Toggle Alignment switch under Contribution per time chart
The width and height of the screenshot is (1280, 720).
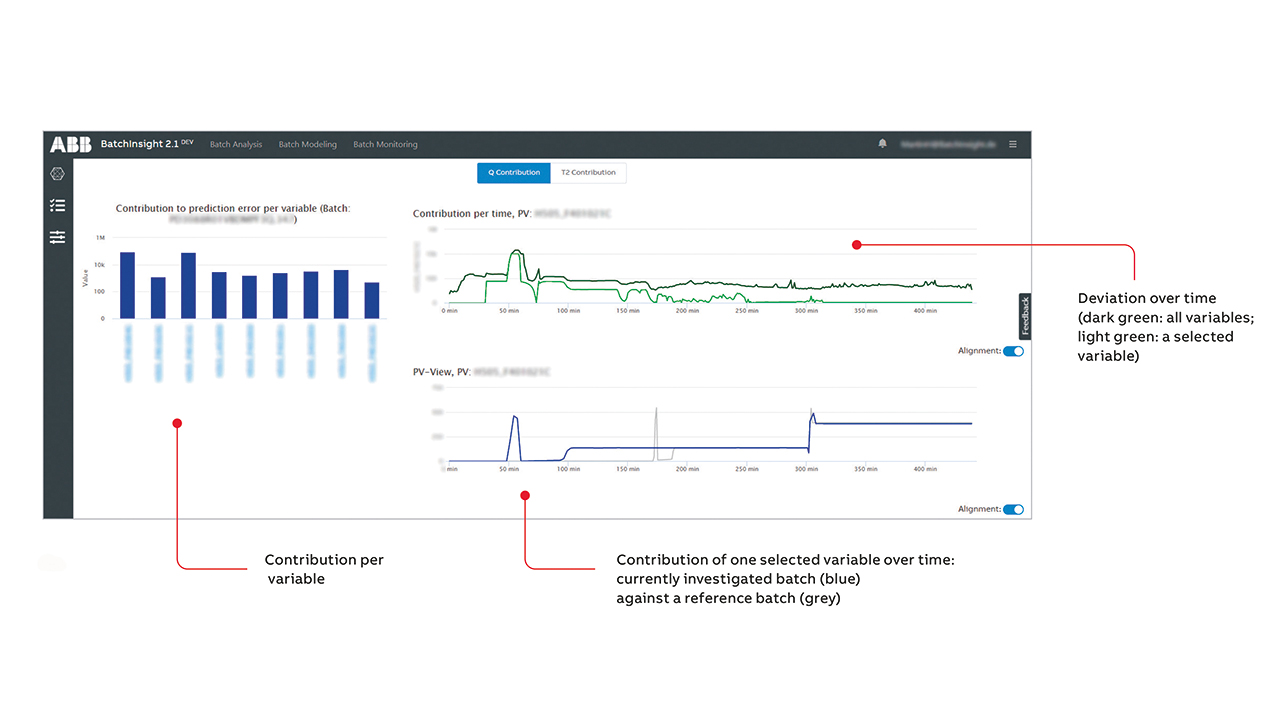1013,351
